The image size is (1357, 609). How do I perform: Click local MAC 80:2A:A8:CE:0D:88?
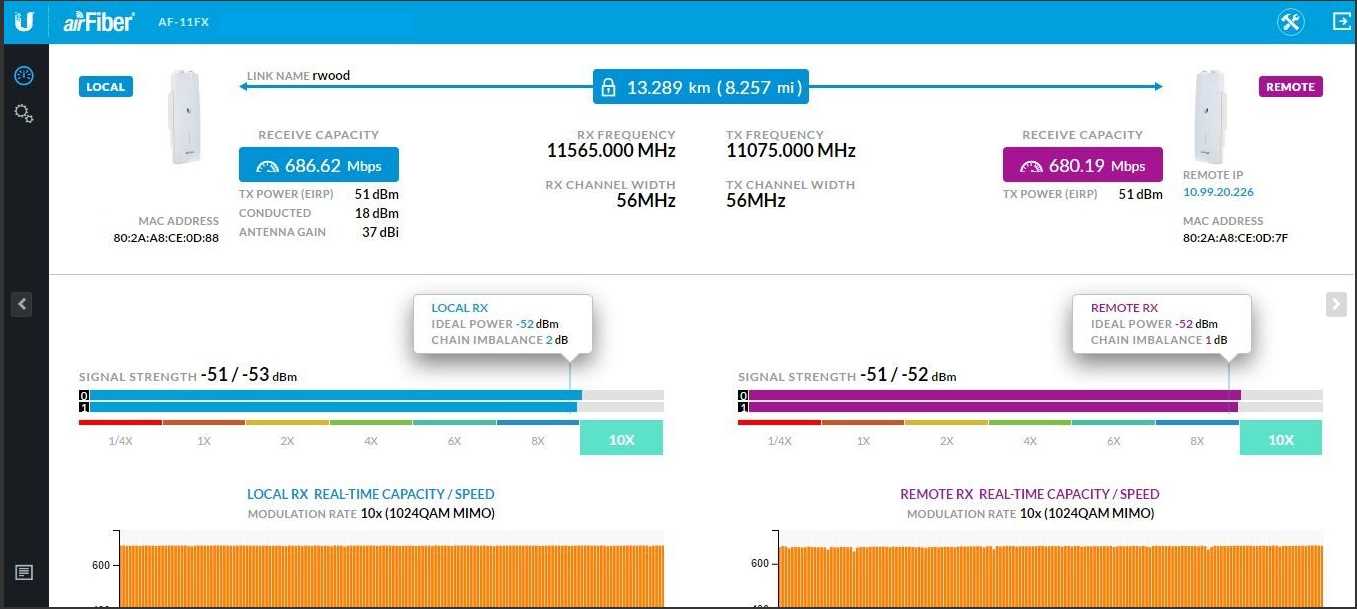166,238
